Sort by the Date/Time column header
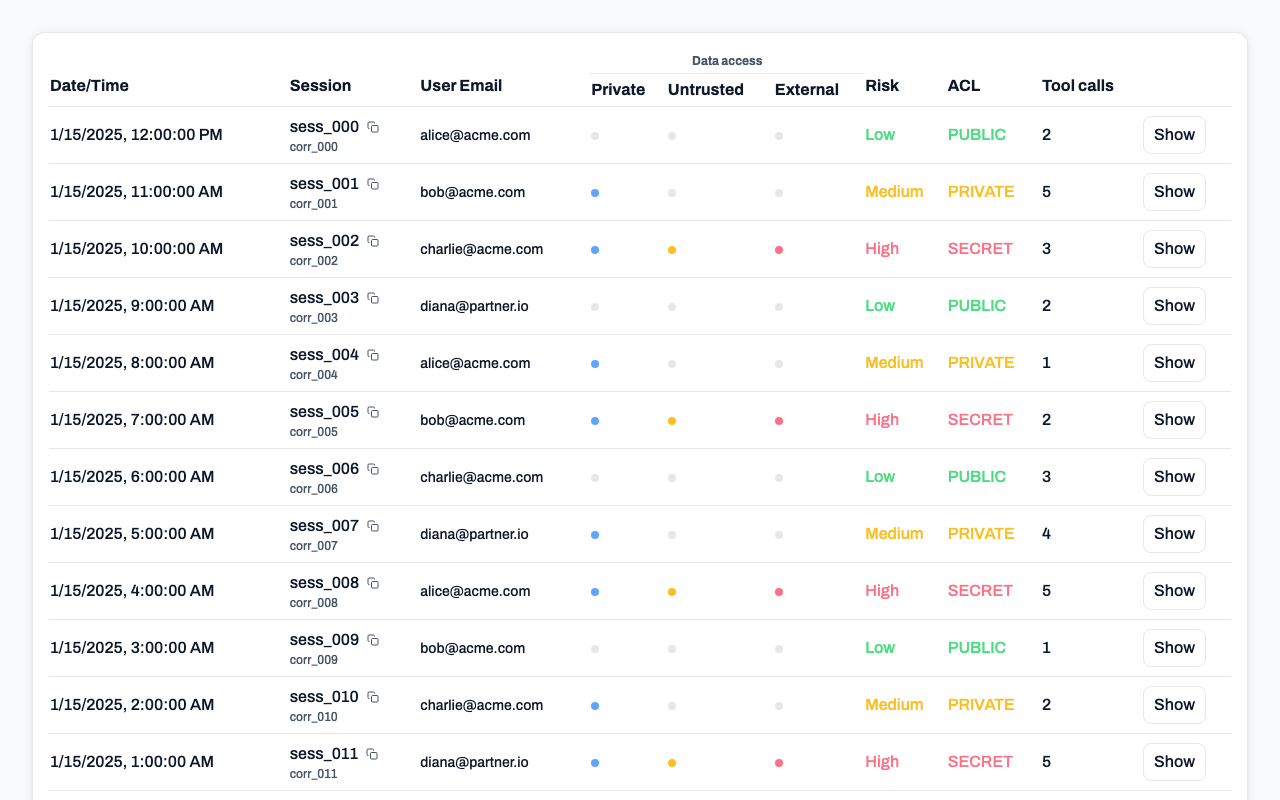Viewport: 1280px width, 800px height. coord(89,86)
